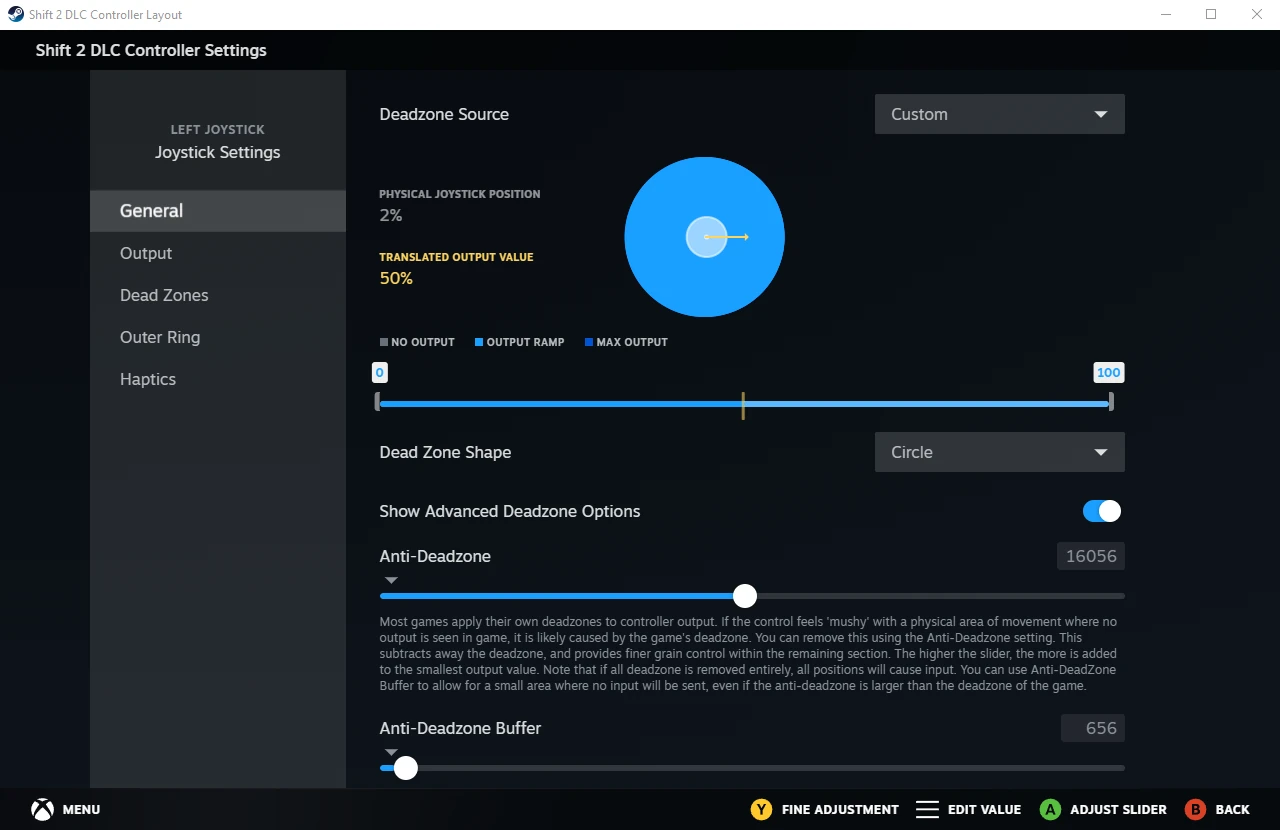
Task: Click the joystick position circle visualization
Action: (x=705, y=237)
